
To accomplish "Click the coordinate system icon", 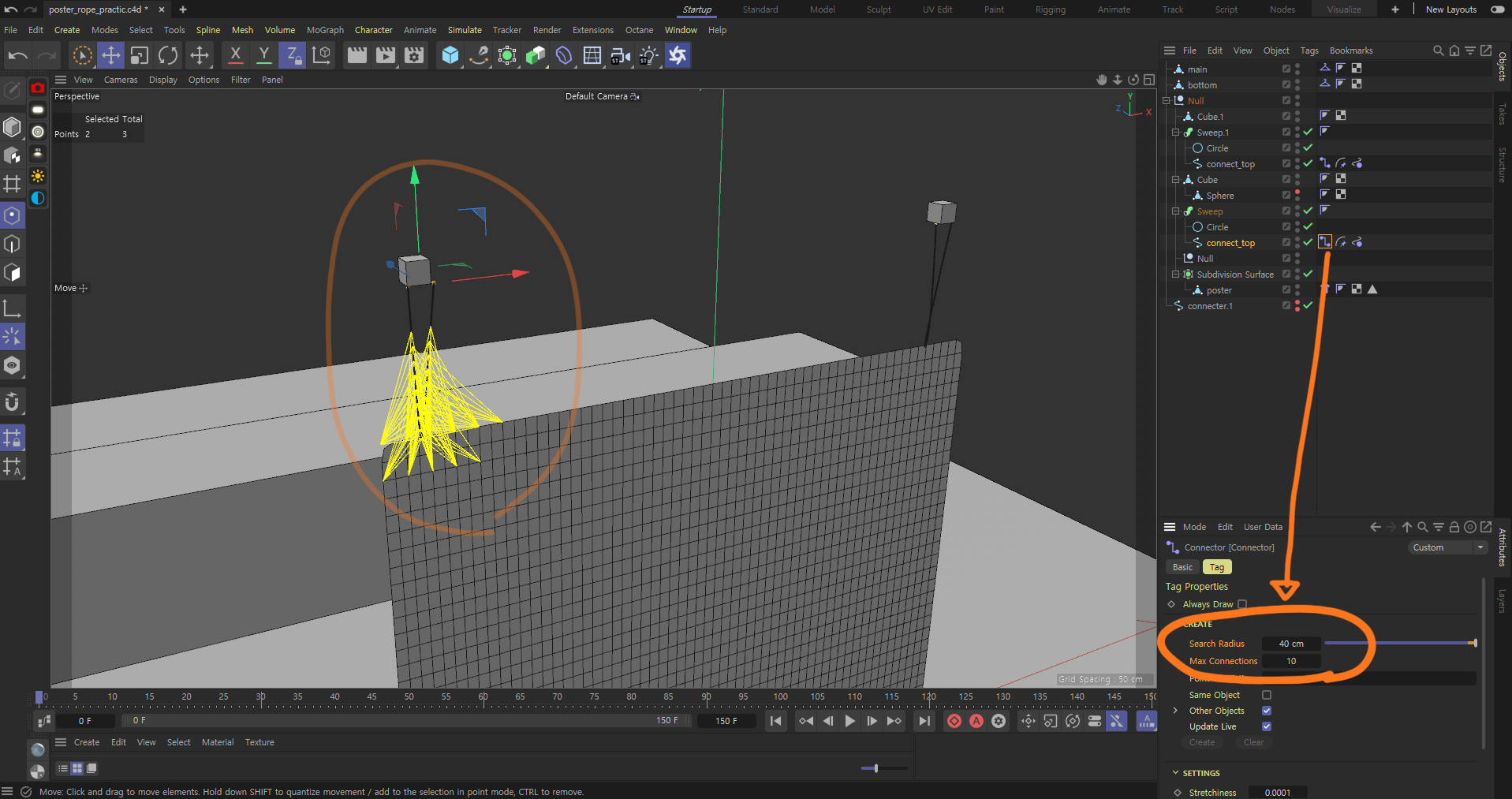I will (x=322, y=55).
